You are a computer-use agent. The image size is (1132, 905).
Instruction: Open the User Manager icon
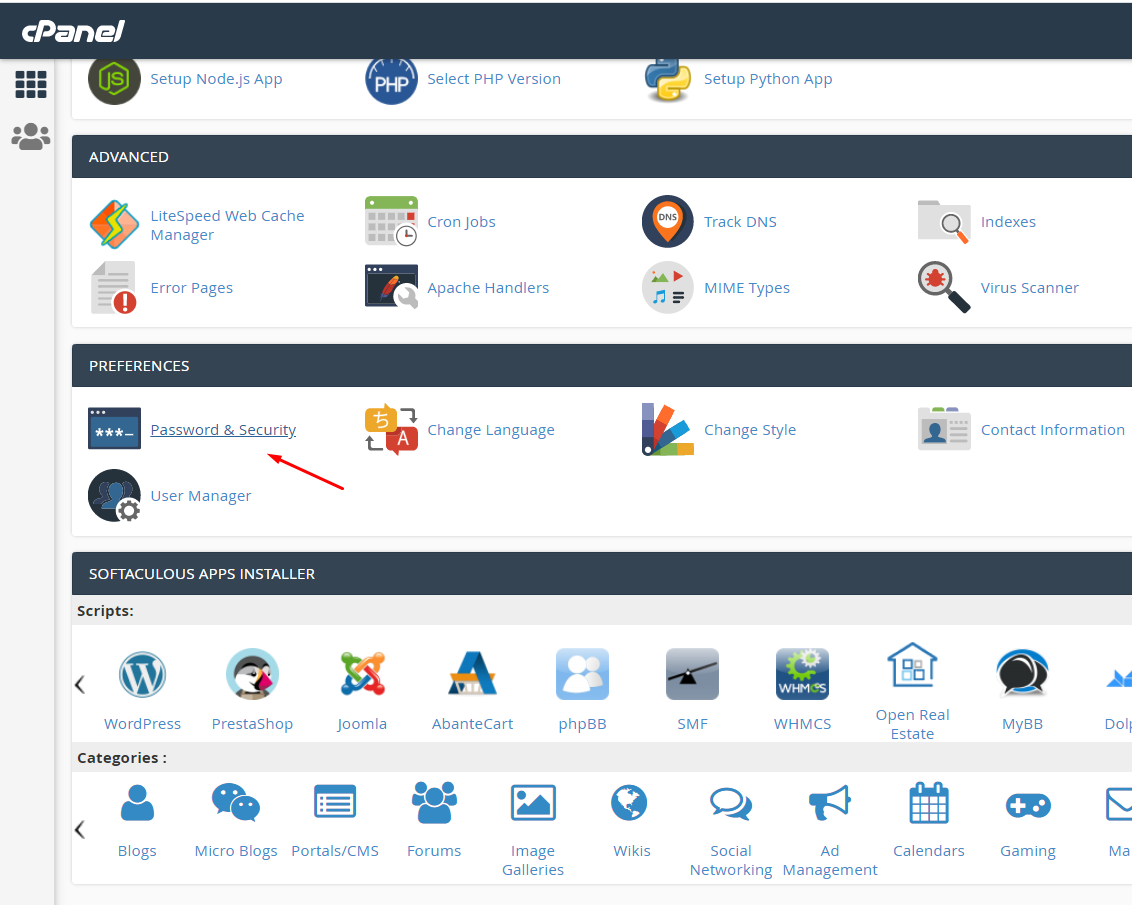[x=114, y=496]
